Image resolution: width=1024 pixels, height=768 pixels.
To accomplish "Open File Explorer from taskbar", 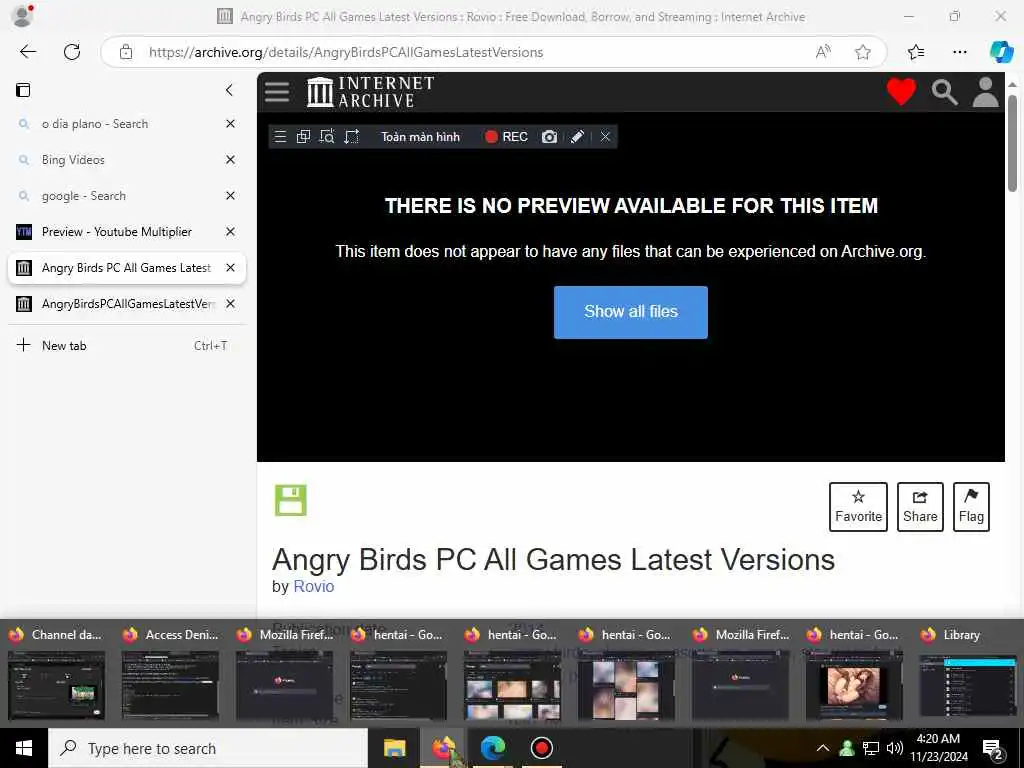I will 394,748.
